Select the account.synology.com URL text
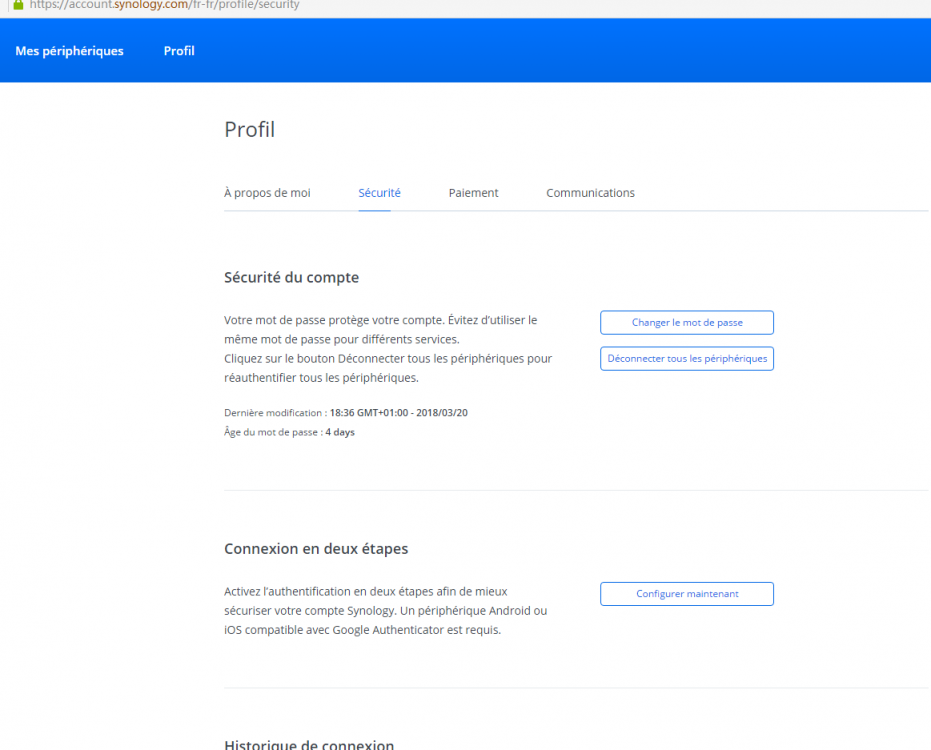Viewport: 931px width, 750px height. [164, 5]
